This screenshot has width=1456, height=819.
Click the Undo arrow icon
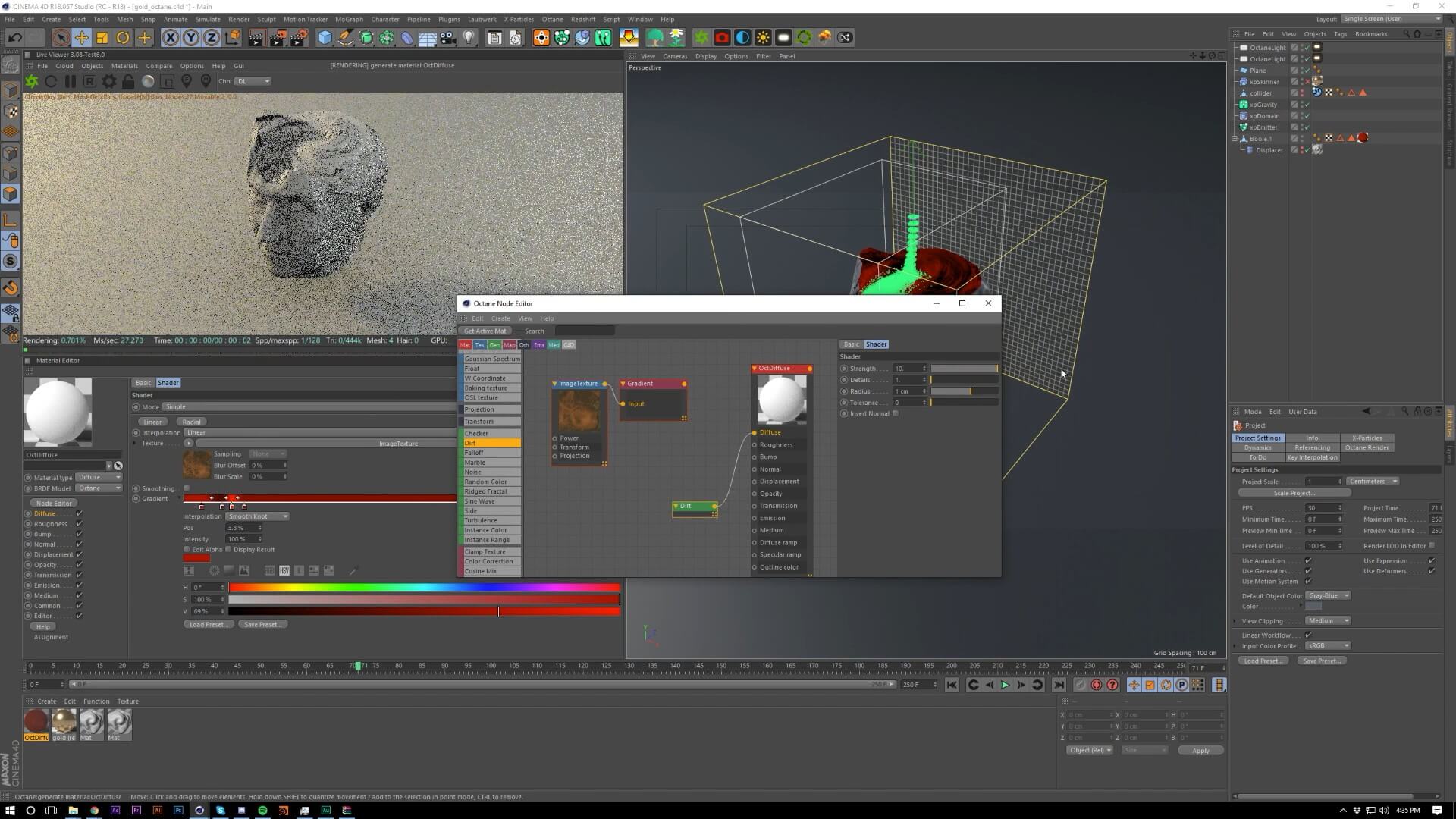tap(14, 37)
